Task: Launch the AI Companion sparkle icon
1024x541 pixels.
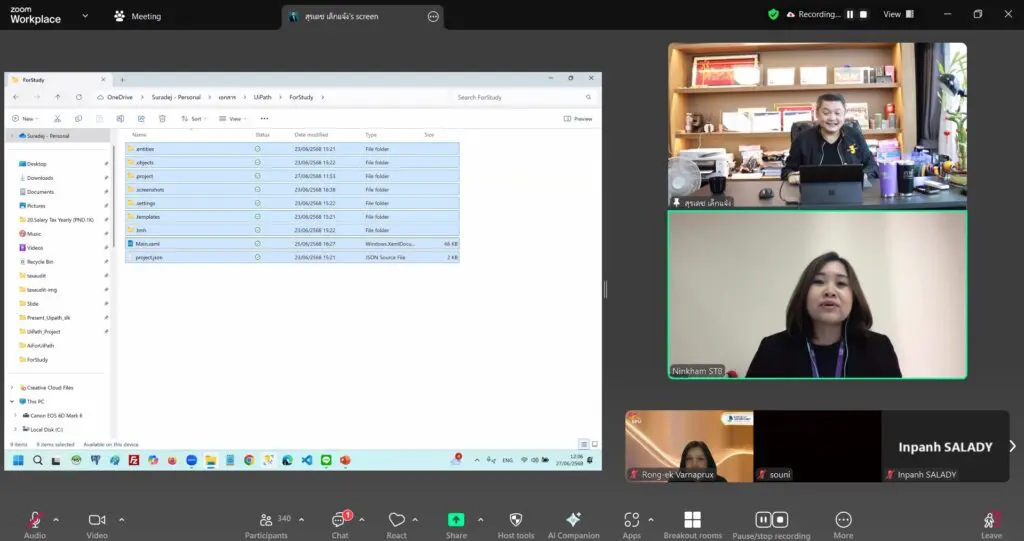Action: click(573, 519)
